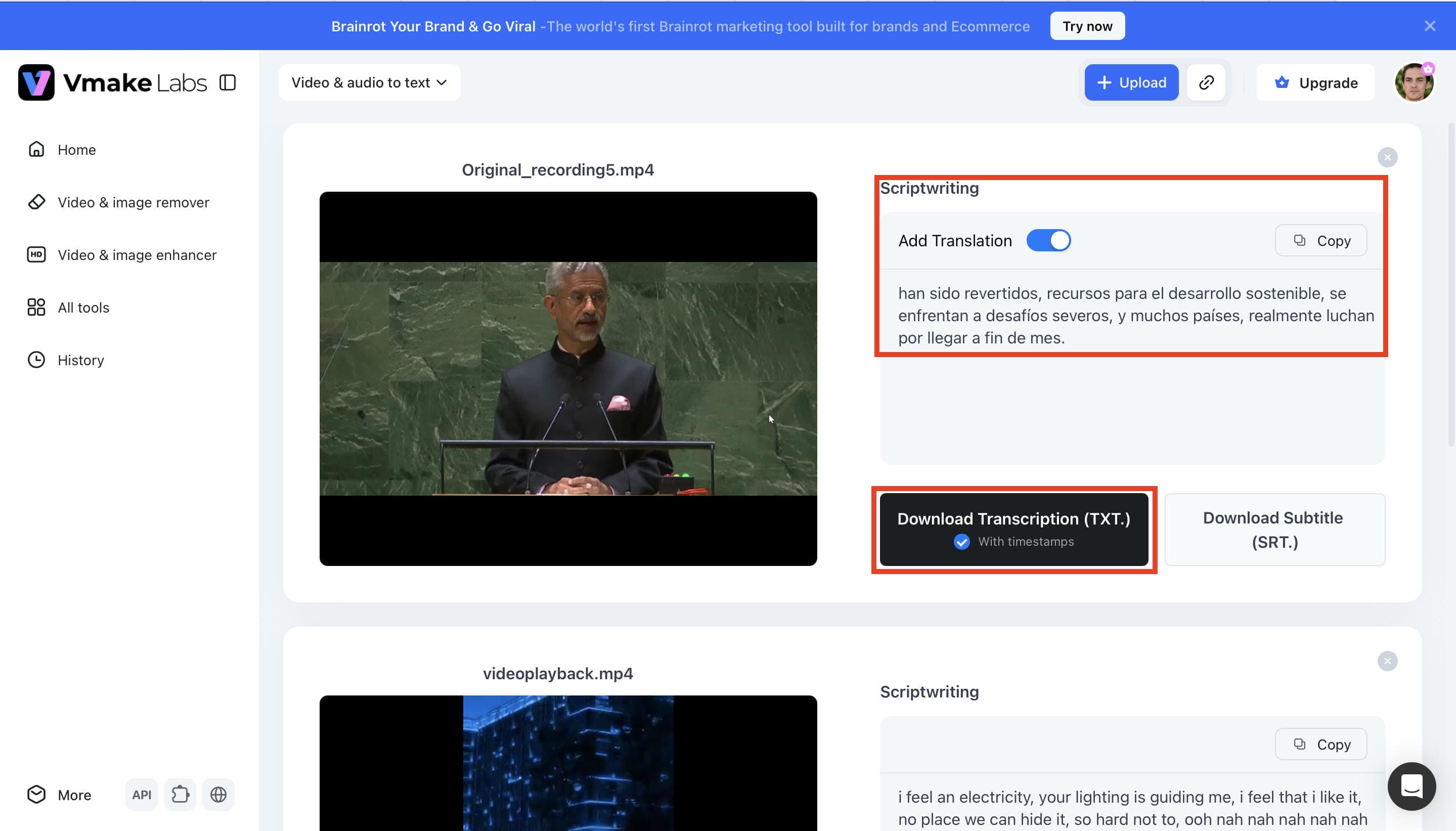Open the chat support bubble
This screenshot has height=831, width=1456.
pos(1411,786)
